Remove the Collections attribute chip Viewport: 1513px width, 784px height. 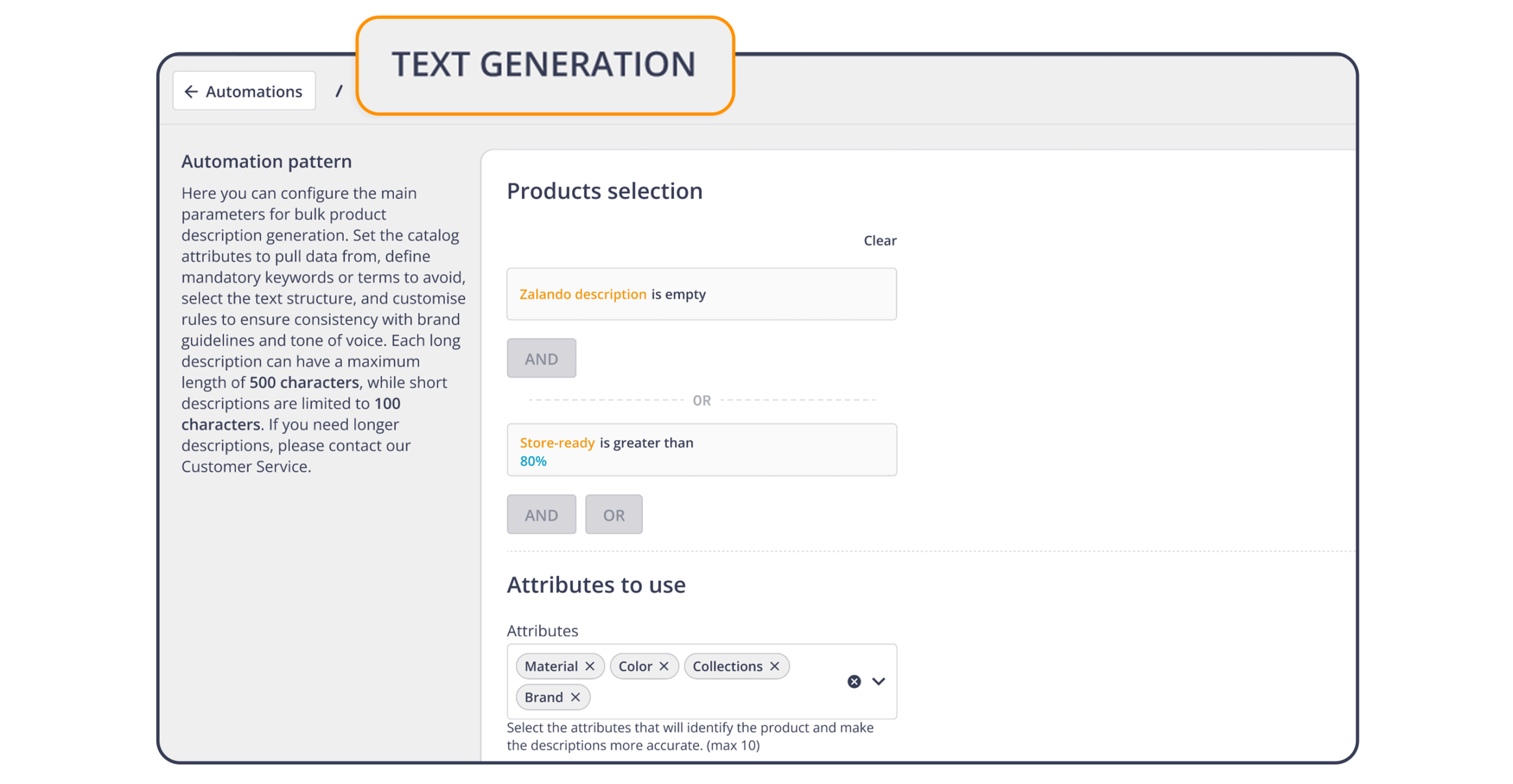tap(775, 666)
